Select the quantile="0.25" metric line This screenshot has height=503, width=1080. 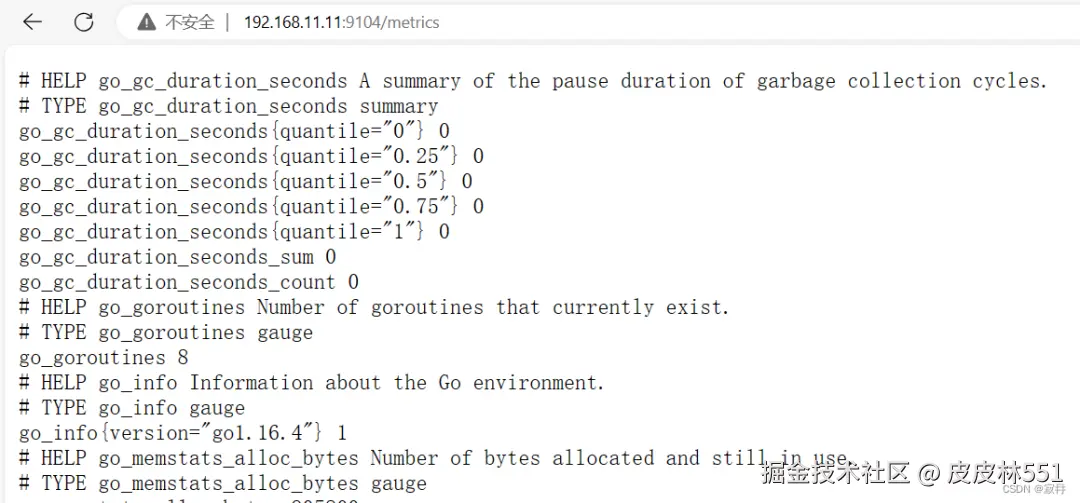click(x=251, y=156)
